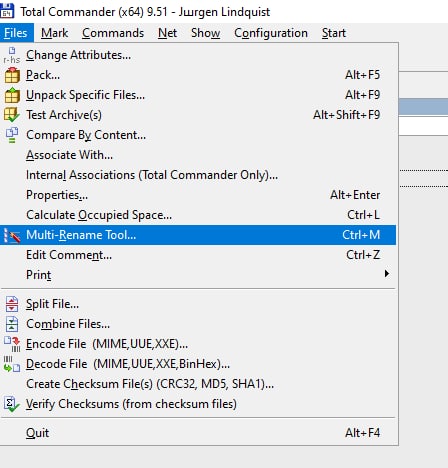The height and width of the screenshot is (468, 448).
Task: Click the Verify Checksums sigma icon
Action: coord(12,404)
